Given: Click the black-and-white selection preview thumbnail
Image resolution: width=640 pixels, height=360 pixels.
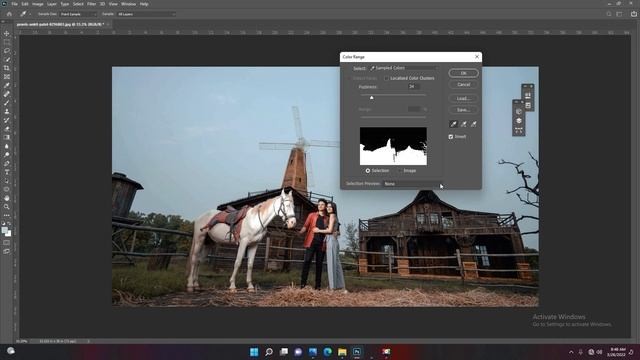Looking at the screenshot, I should [x=393, y=146].
